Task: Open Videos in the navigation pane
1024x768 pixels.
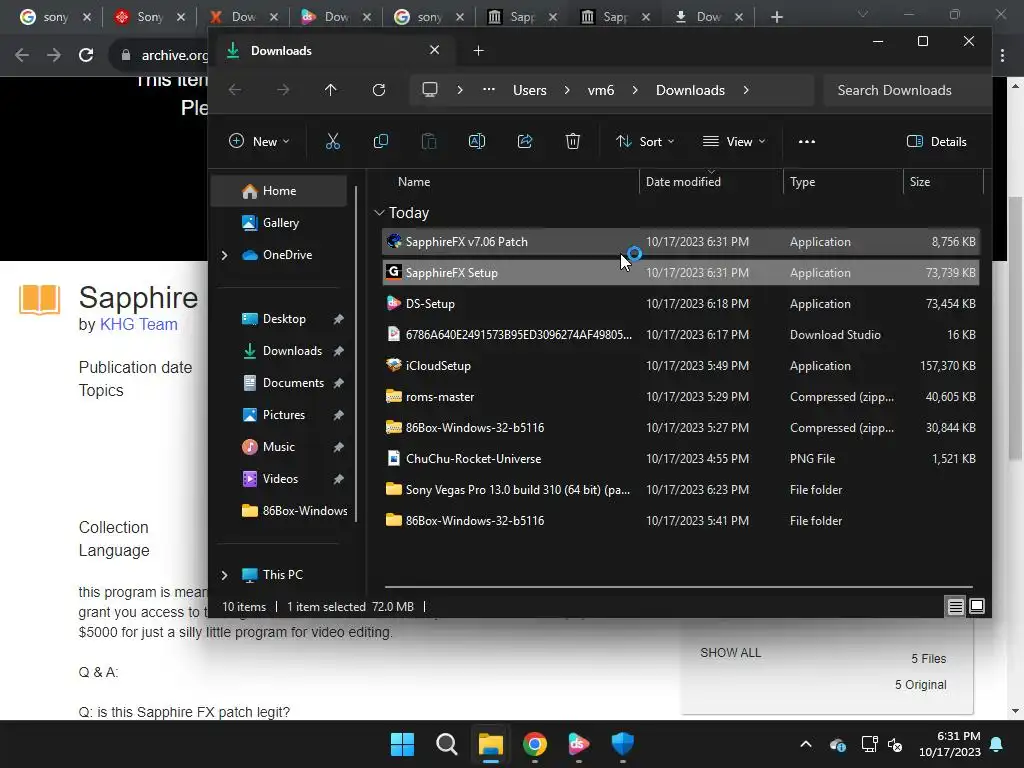Action: (280, 479)
